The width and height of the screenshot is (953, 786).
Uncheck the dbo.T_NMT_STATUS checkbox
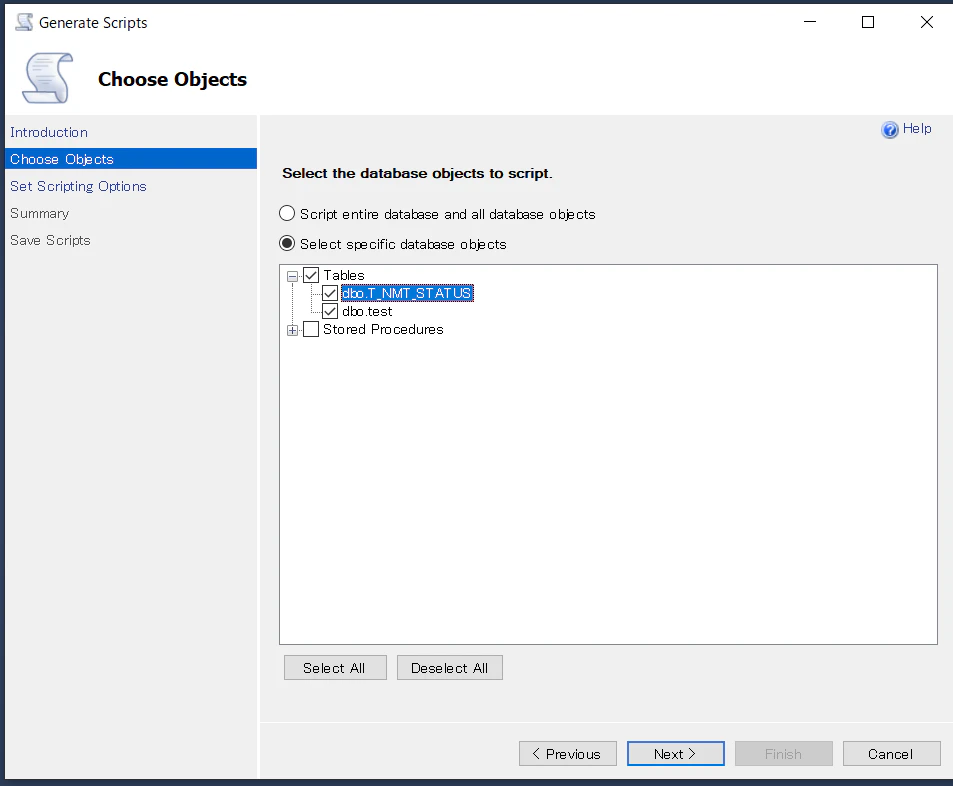coord(330,294)
